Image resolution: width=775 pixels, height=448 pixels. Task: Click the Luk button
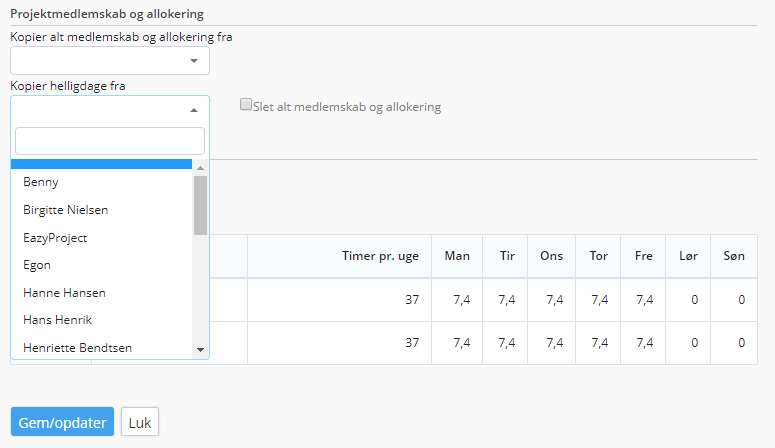140,422
